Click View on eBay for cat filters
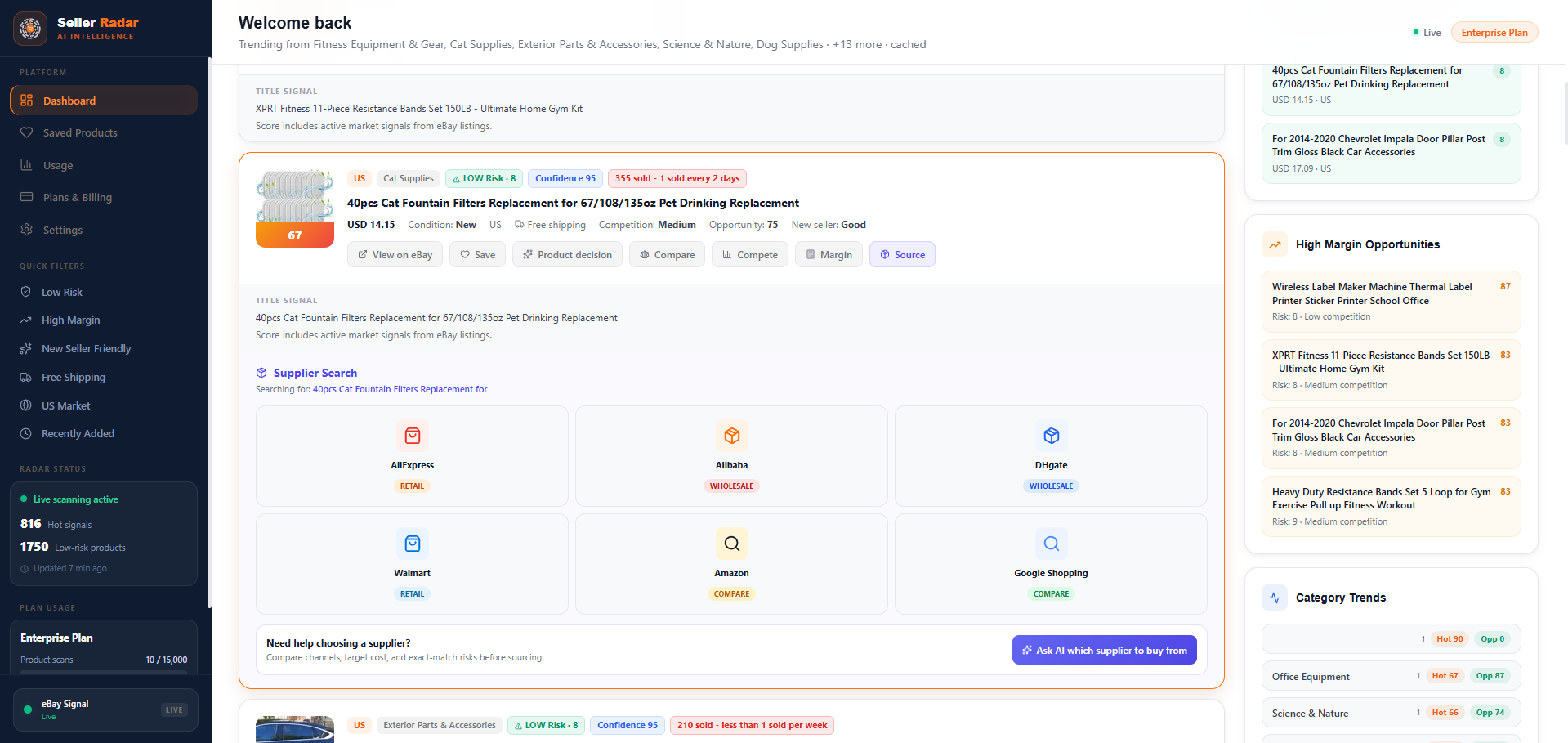The image size is (1568, 743). 395,255
